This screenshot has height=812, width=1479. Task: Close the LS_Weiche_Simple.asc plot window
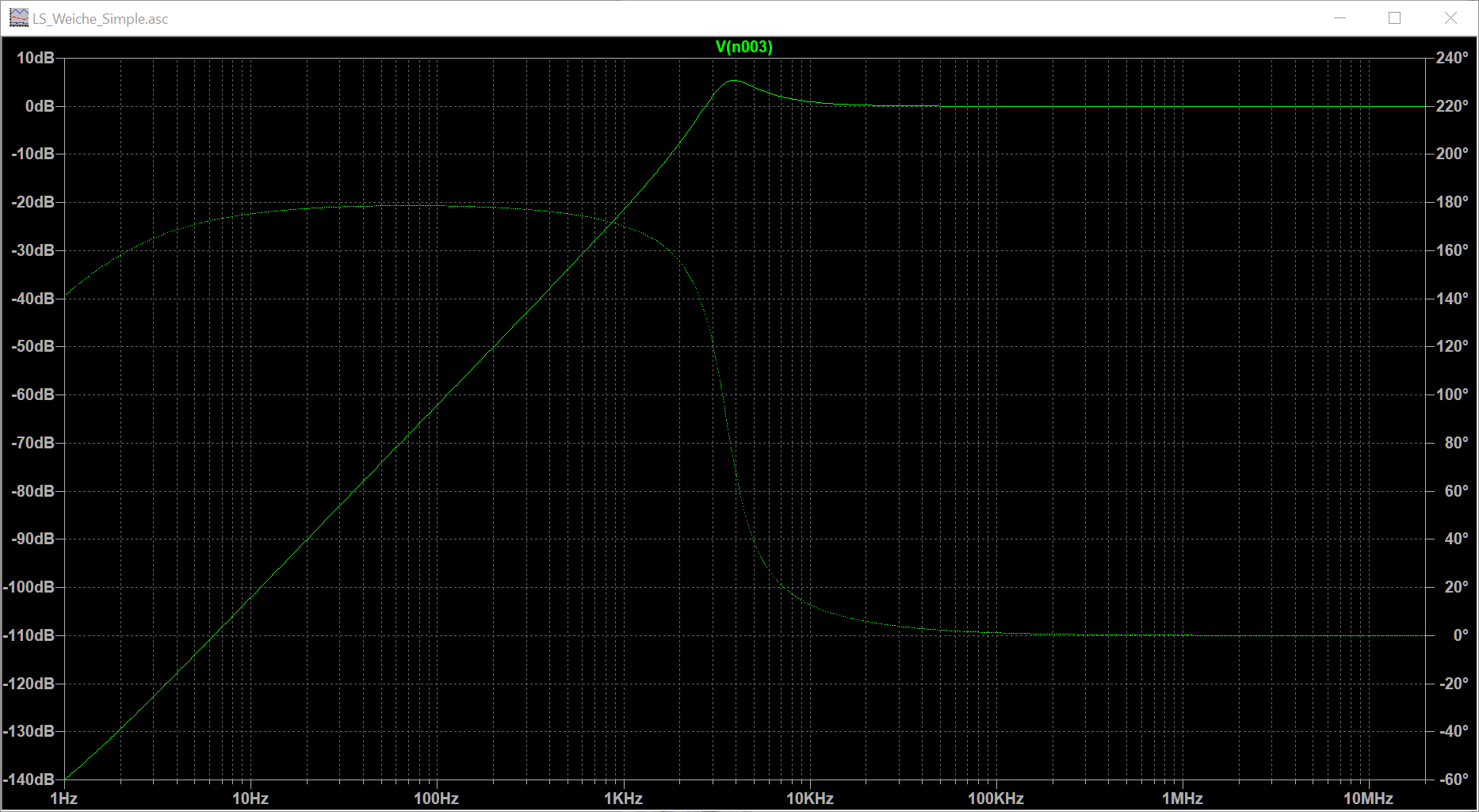pos(1450,18)
